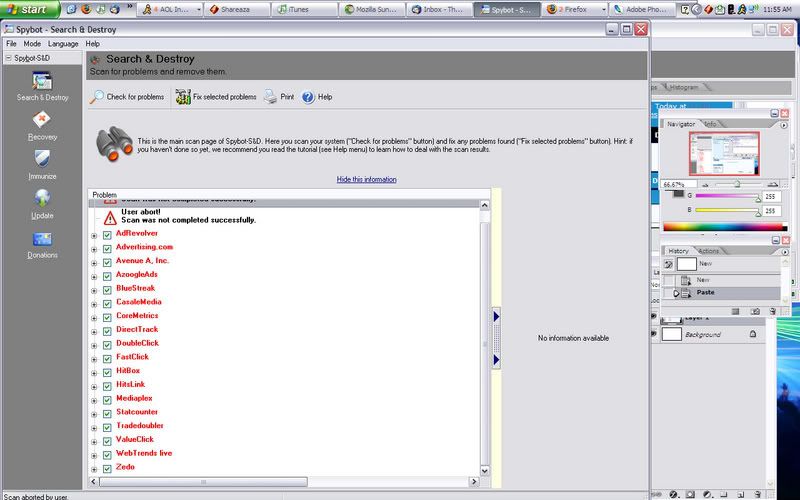The image size is (800, 500).
Task: Click Fix selected problems
Action: pyautogui.click(x=216, y=96)
